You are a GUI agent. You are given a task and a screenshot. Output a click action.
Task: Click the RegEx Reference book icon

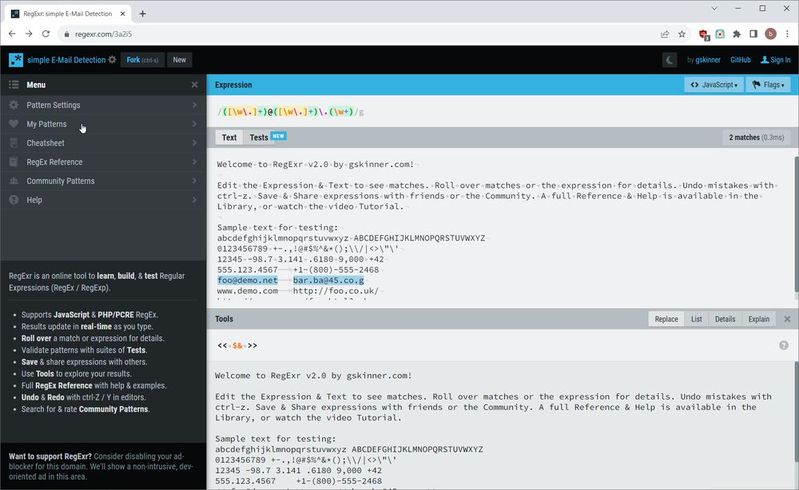point(14,162)
